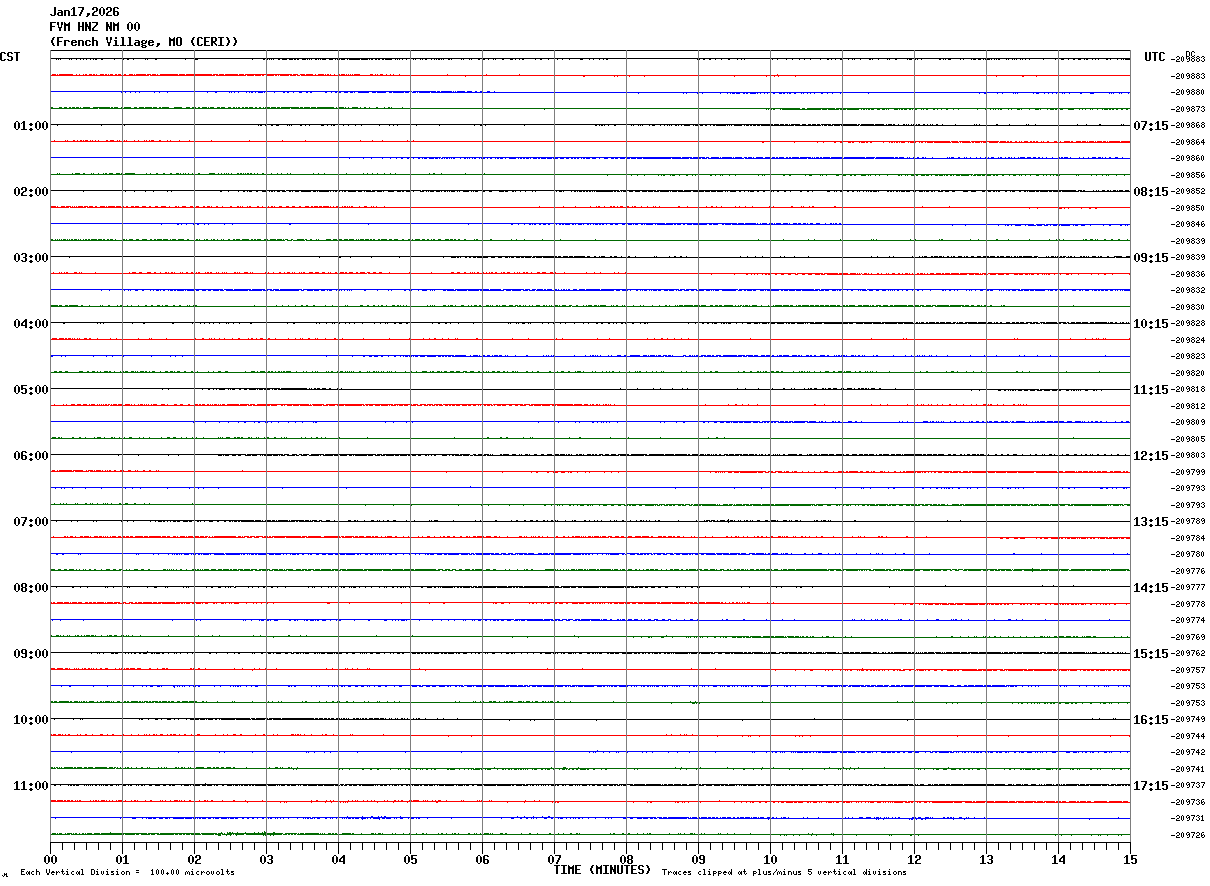Click the CST time label '10:00'

pyautogui.click(x=30, y=719)
